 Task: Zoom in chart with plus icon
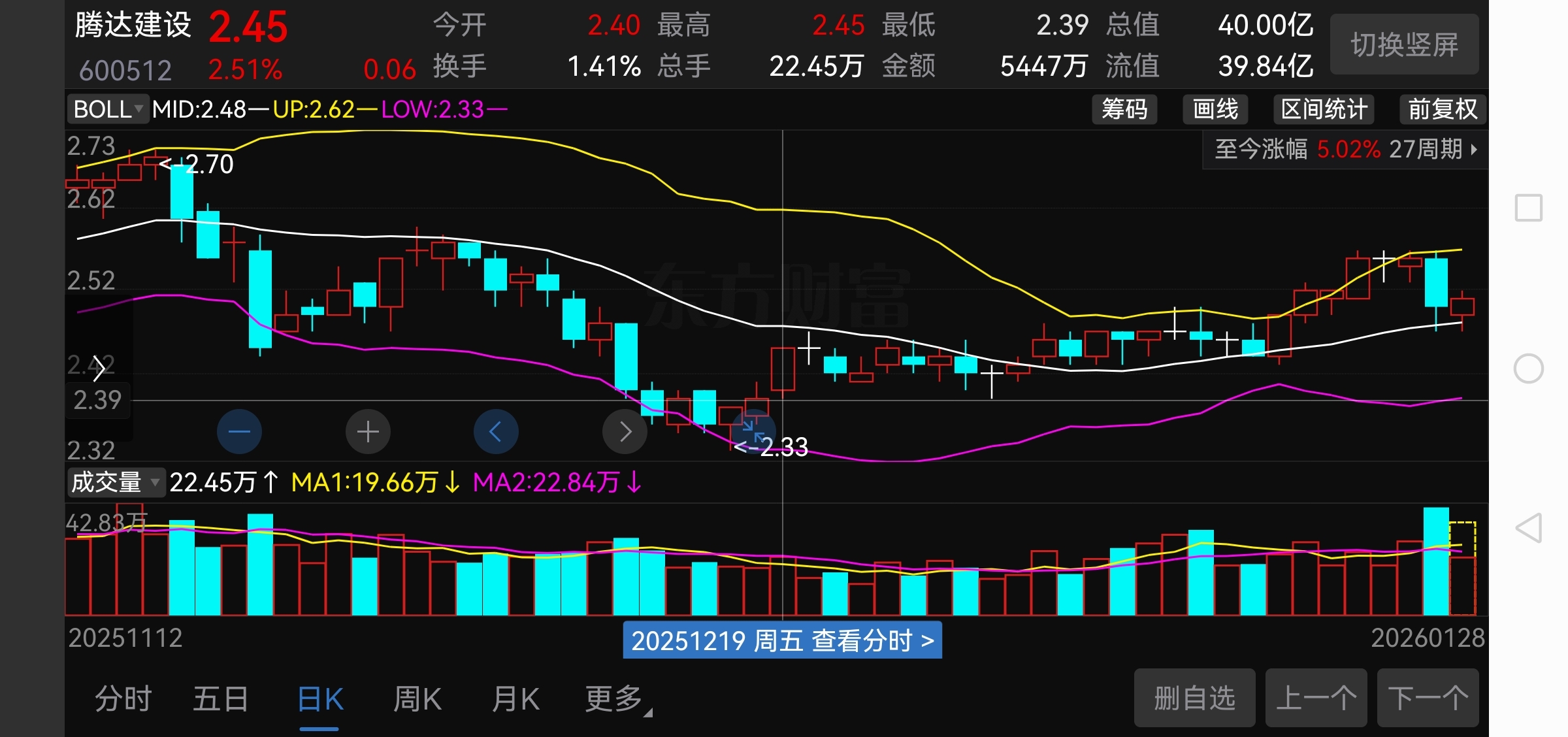368,431
